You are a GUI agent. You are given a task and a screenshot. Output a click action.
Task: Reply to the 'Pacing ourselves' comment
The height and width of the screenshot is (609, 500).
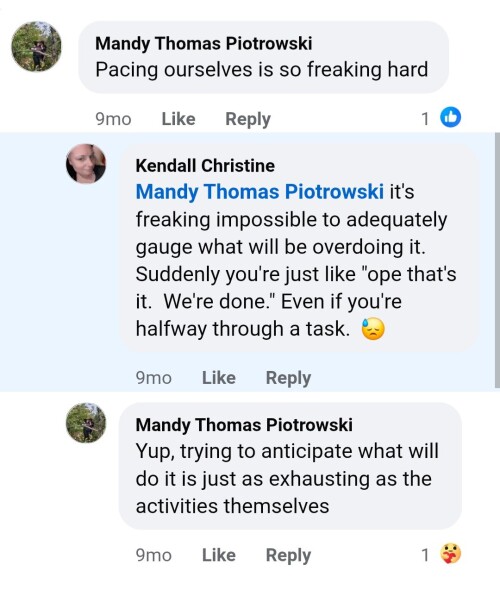(x=248, y=119)
